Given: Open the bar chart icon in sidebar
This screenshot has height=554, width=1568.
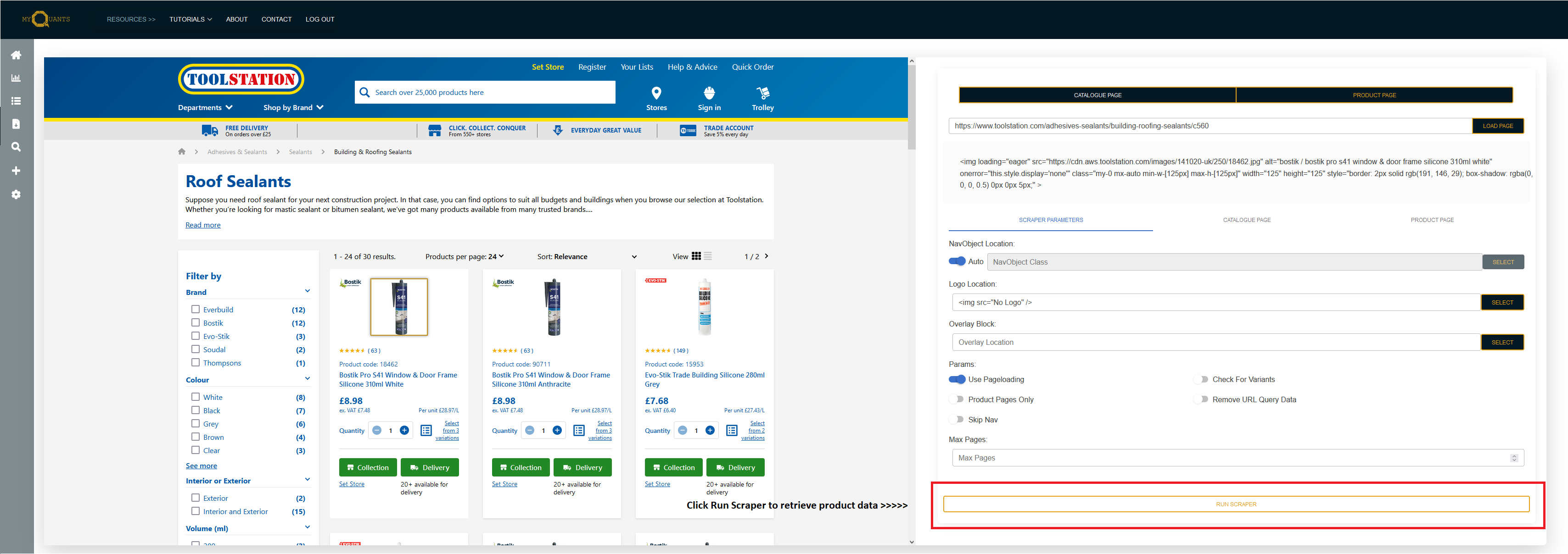Looking at the screenshot, I should point(17,78).
